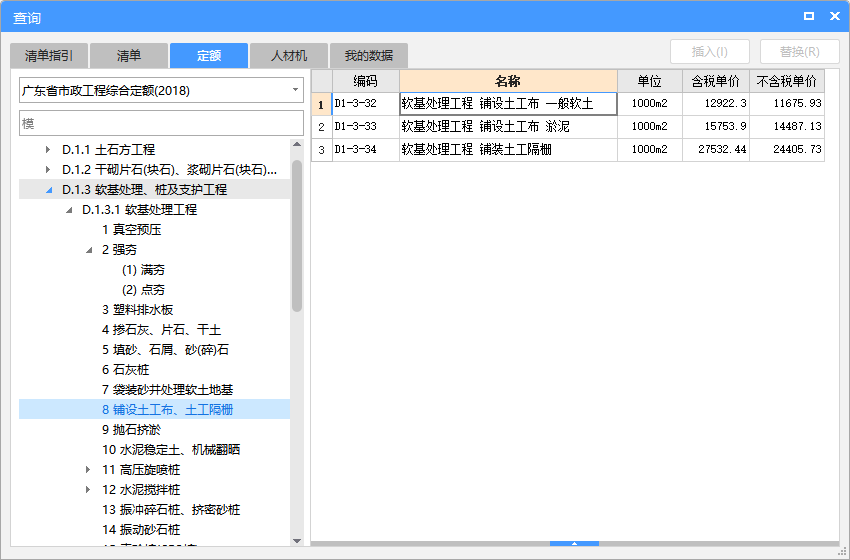
Task: Click the 编码 column header
Action: tap(365, 81)
